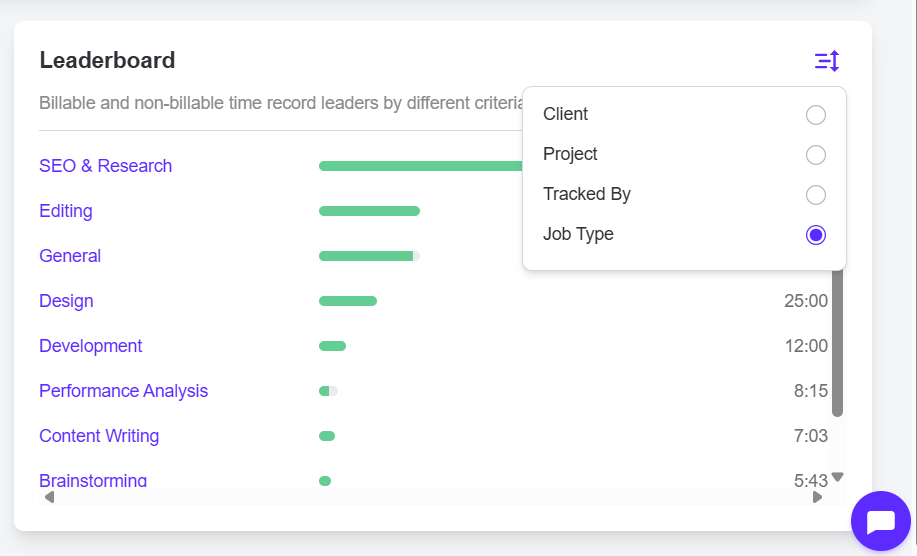Click the 12:00 time value
The height and width of the screenshot is (556, 917).
coord(806,346)
